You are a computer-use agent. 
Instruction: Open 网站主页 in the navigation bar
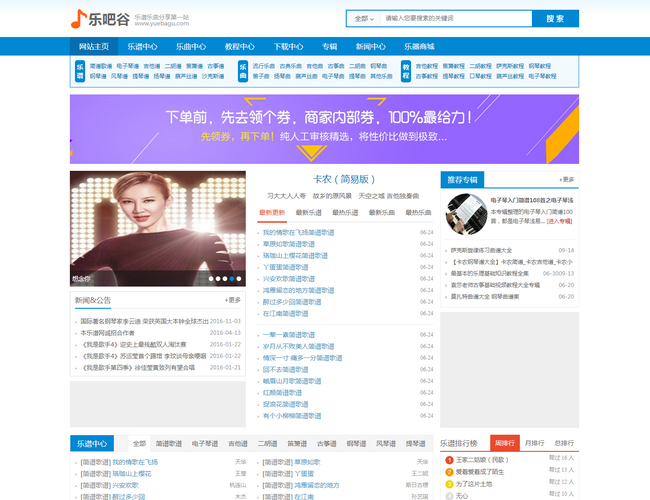[94, 46]
